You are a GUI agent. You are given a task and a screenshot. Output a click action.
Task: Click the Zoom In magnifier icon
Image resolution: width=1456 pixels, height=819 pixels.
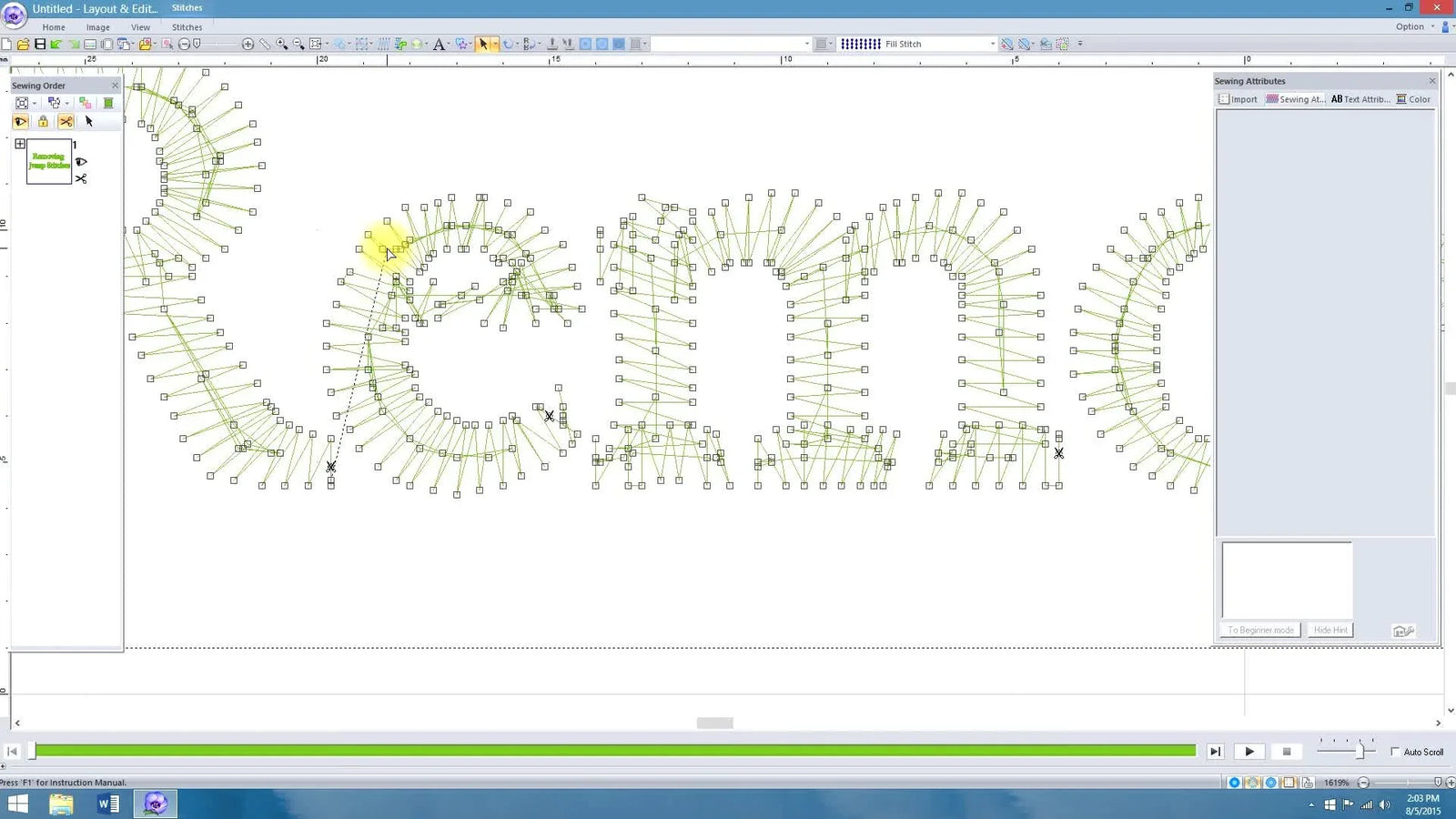(x=282, y=43)
